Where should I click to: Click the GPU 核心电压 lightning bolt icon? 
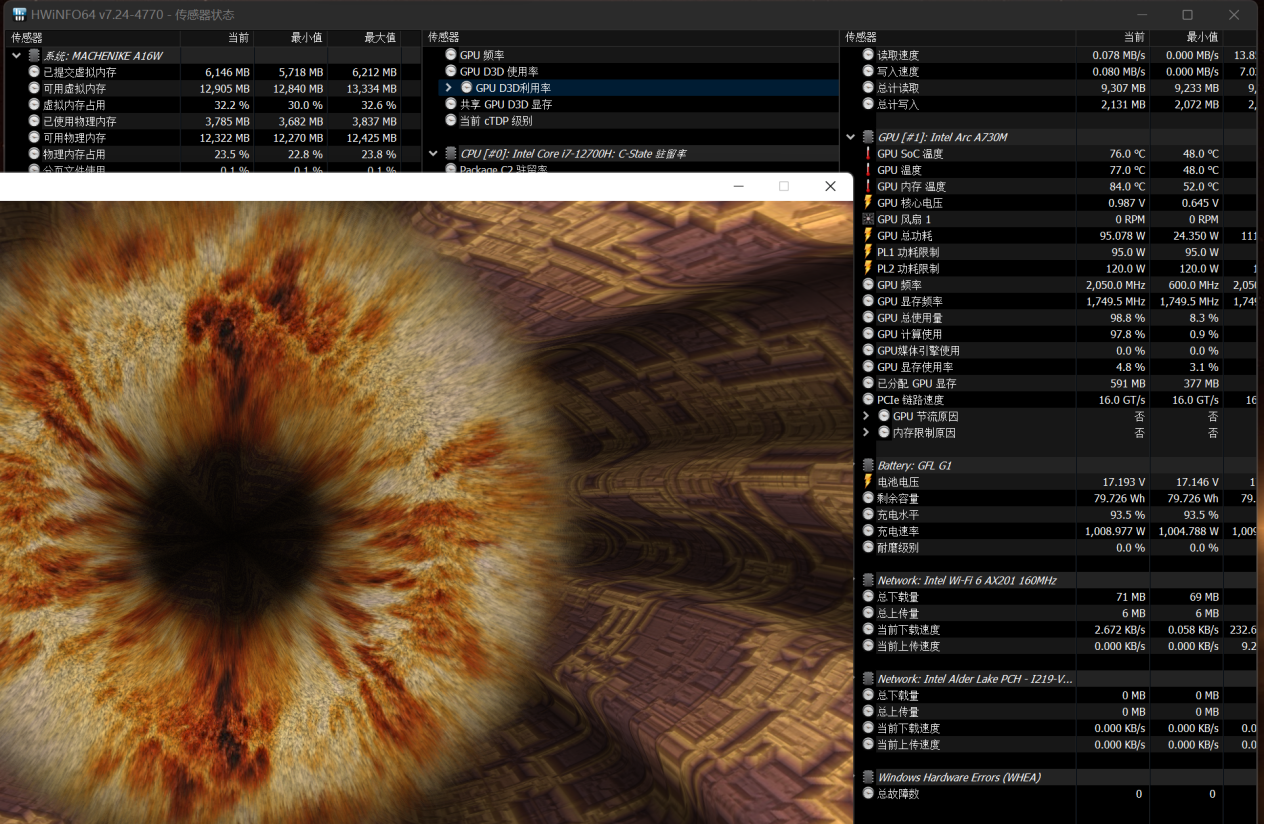point(868,203)
